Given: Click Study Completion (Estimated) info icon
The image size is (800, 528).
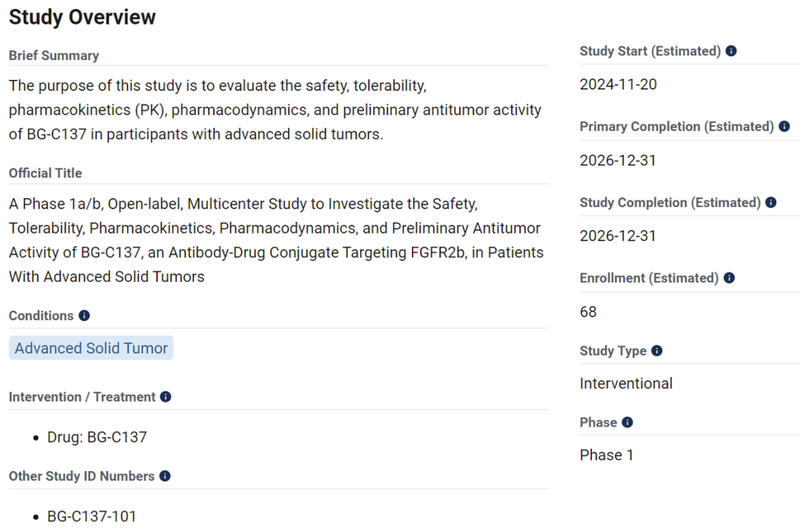Looking at the screenshot, I should tap(771, 203).
